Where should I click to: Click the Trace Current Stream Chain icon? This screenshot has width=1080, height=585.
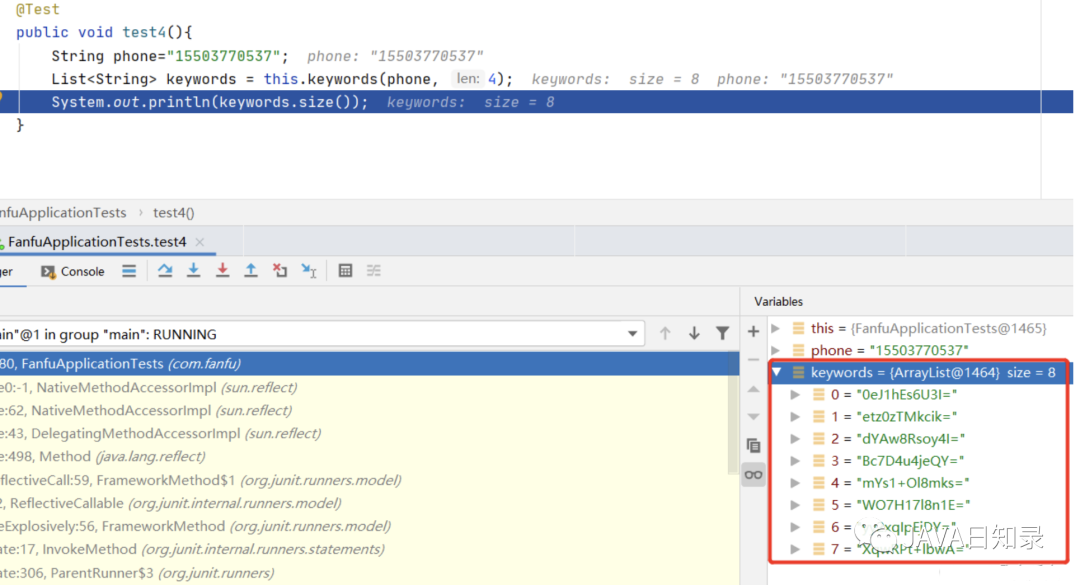[373, 271]
